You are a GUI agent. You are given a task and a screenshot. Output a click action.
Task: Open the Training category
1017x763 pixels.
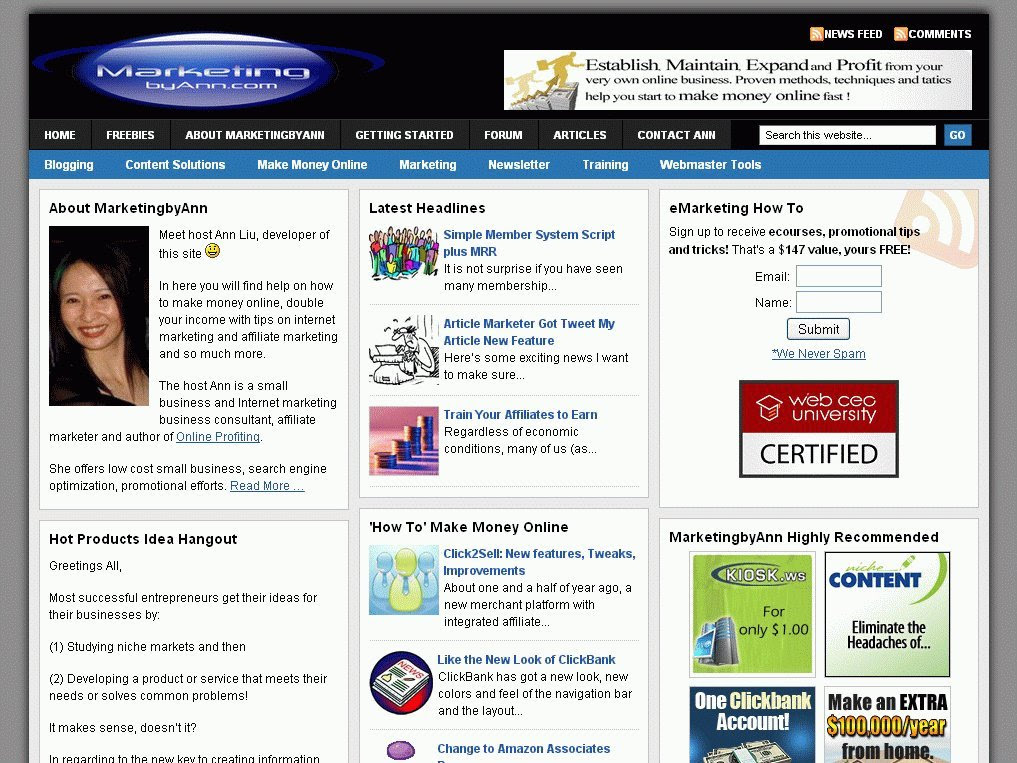point(605,165)
